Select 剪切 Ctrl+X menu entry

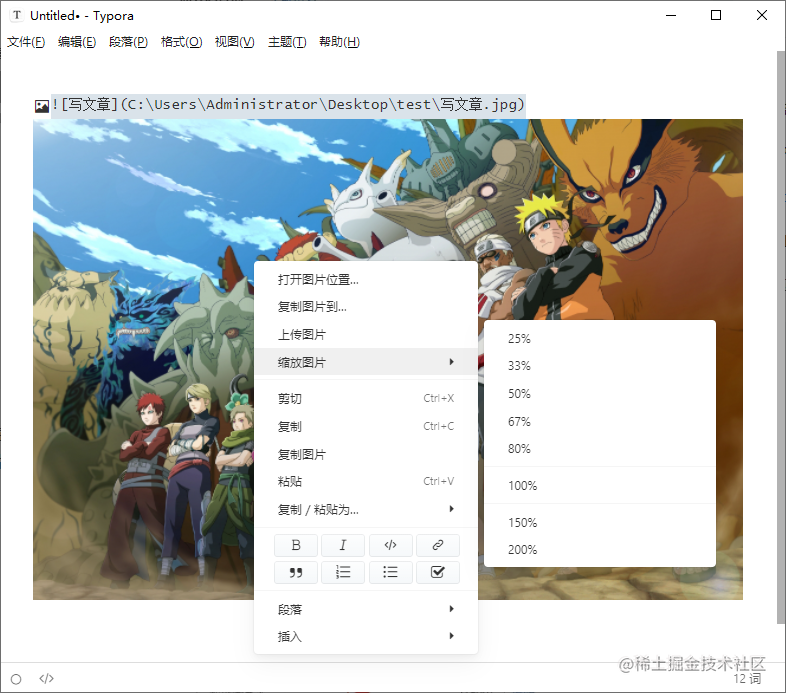pos(366,399)
